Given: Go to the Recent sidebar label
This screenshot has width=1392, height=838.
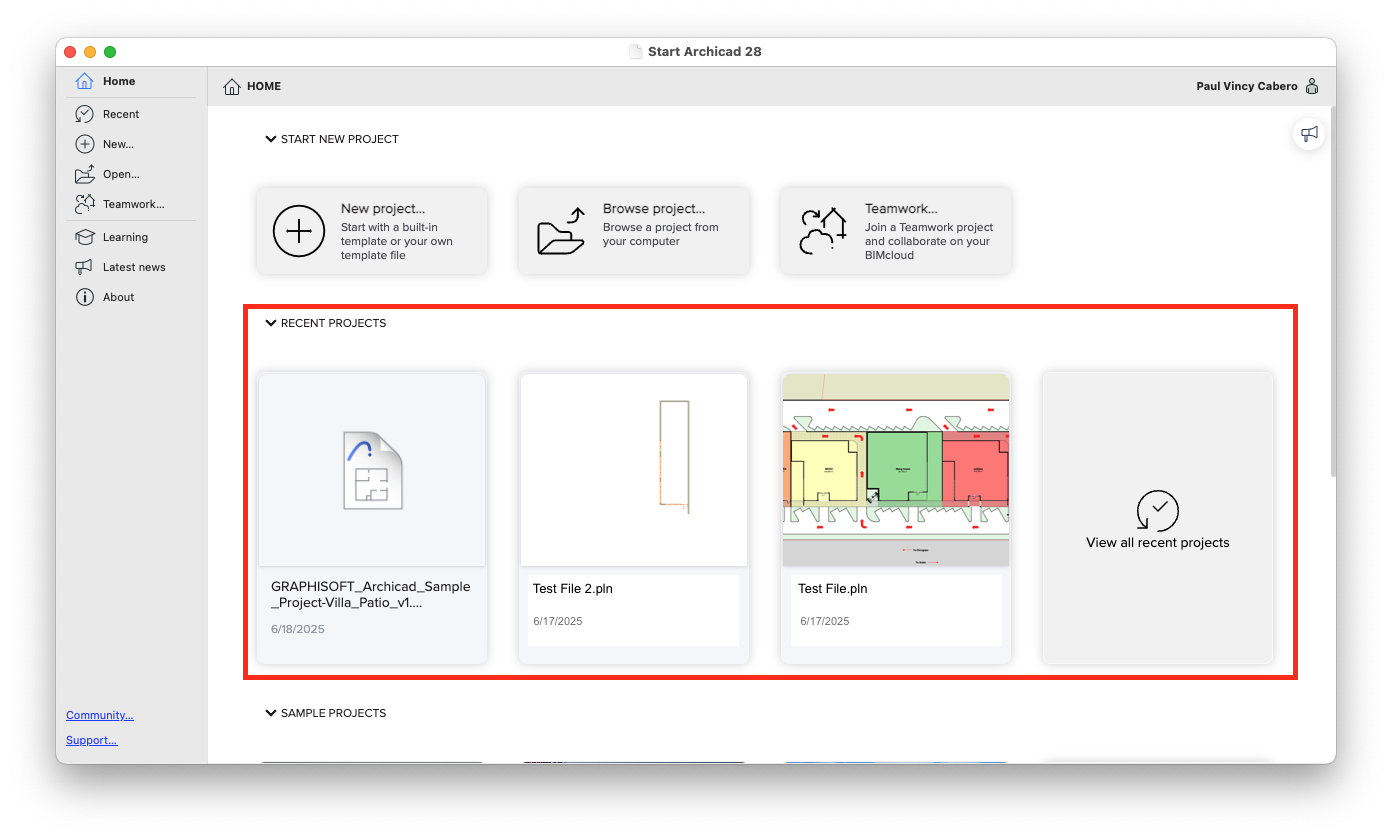Looking at the screenshot, I should (x=121, y=114).
